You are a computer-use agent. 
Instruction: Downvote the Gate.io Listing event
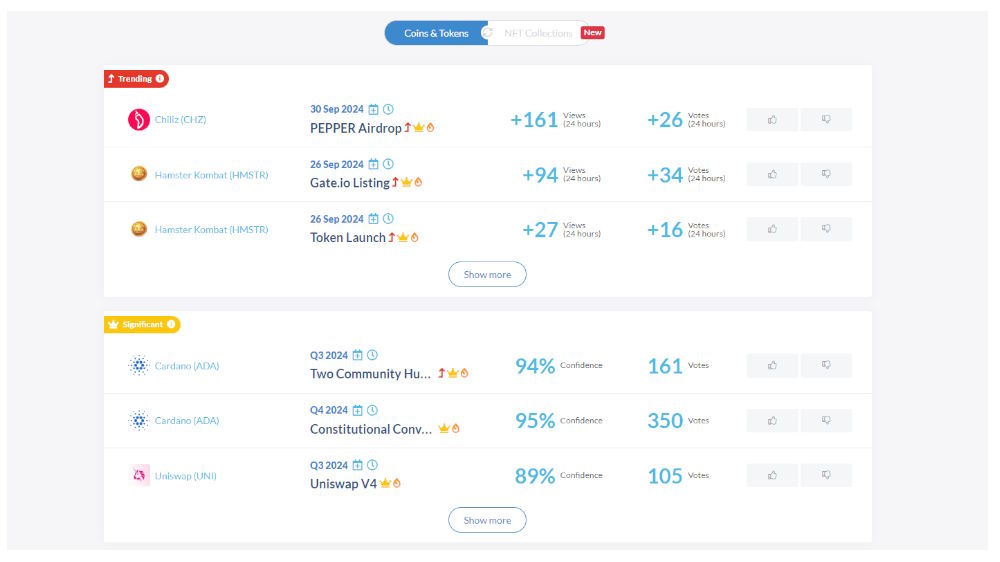(x=826, y=174)
